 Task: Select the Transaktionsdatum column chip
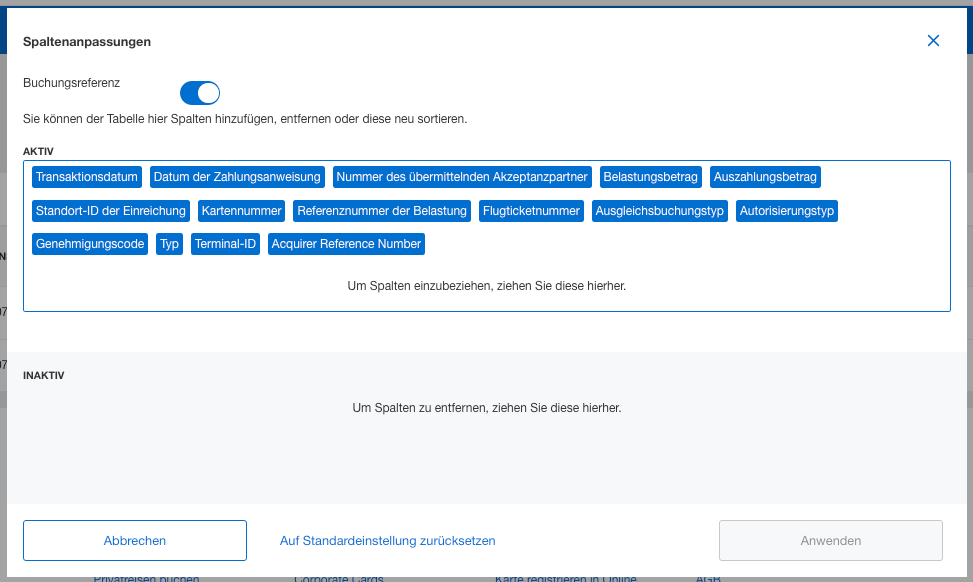click(x=86, y=177)
